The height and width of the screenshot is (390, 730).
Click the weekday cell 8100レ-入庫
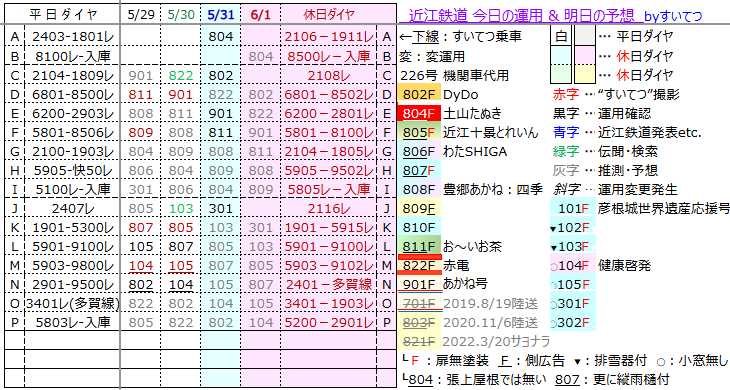click(x=73, y=56)
